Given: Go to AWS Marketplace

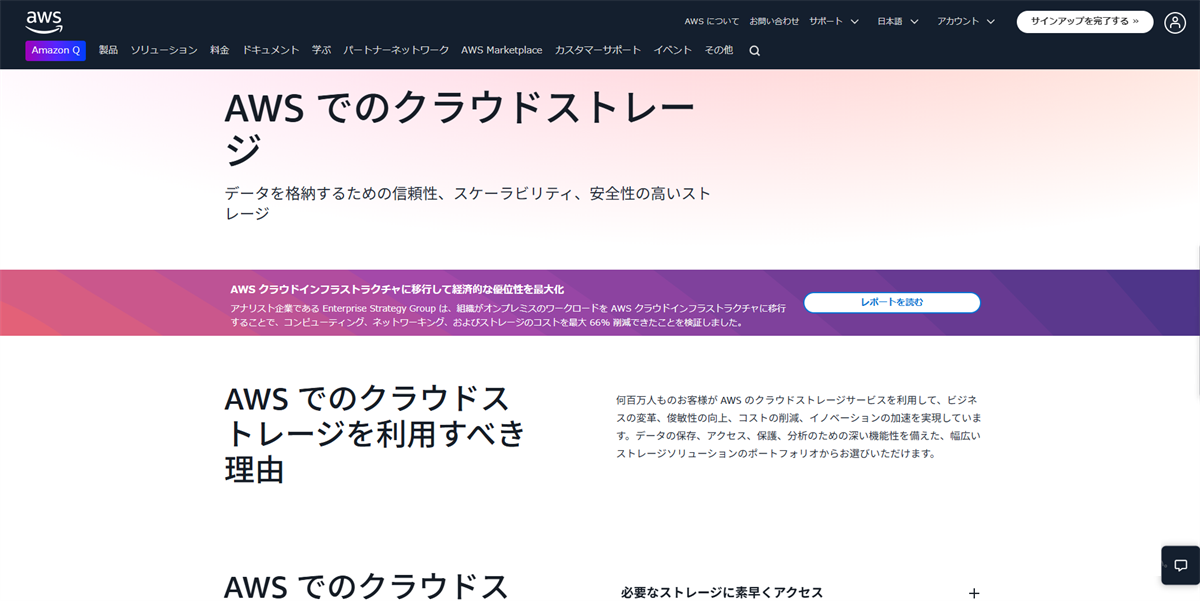Looking at the screenshot, I should (502, 50).
